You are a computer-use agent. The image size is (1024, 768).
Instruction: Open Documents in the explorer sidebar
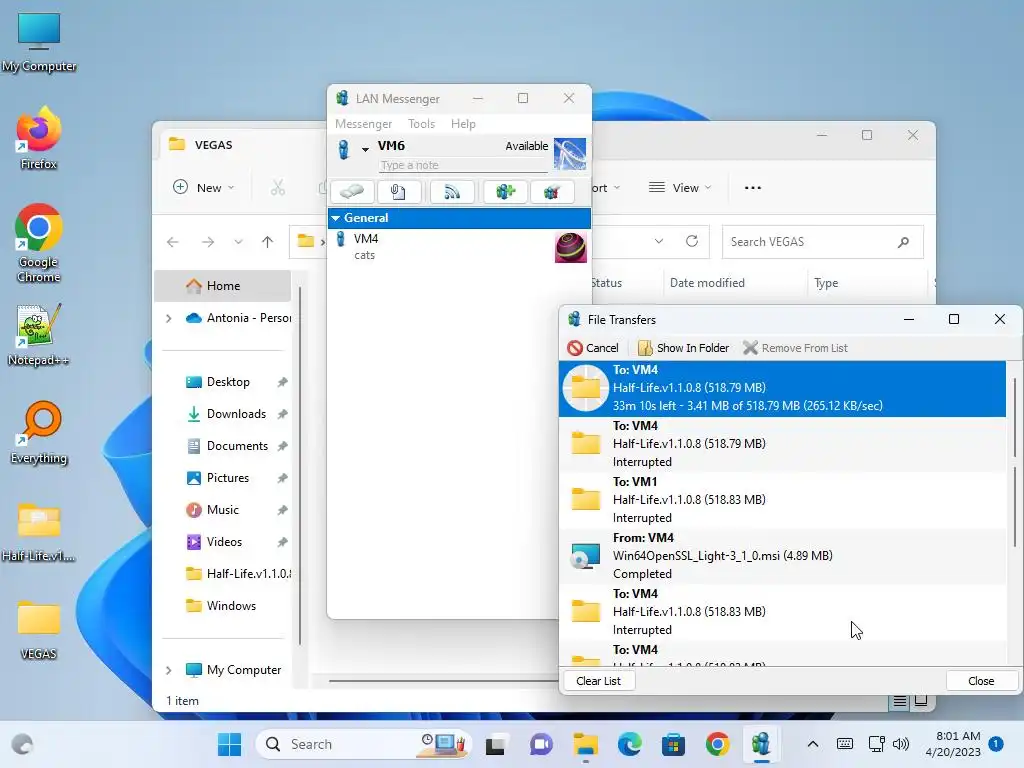click(x=237, y=446)
